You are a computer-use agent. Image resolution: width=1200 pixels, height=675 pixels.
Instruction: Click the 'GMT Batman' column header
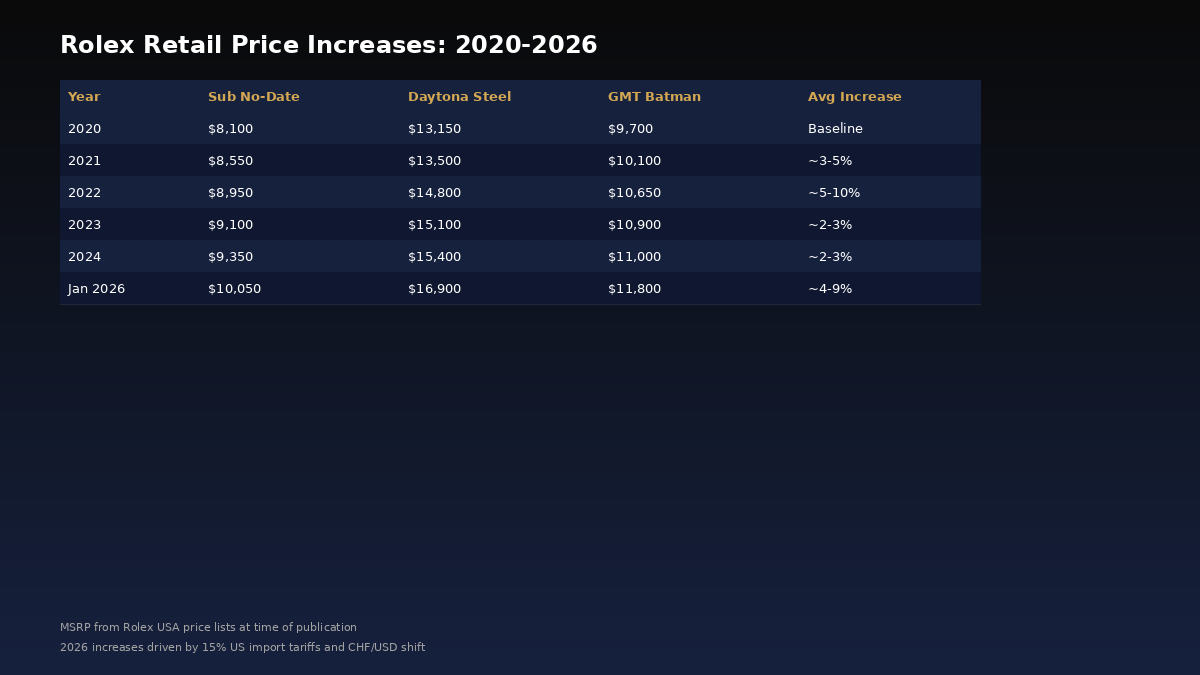[654, 97]
